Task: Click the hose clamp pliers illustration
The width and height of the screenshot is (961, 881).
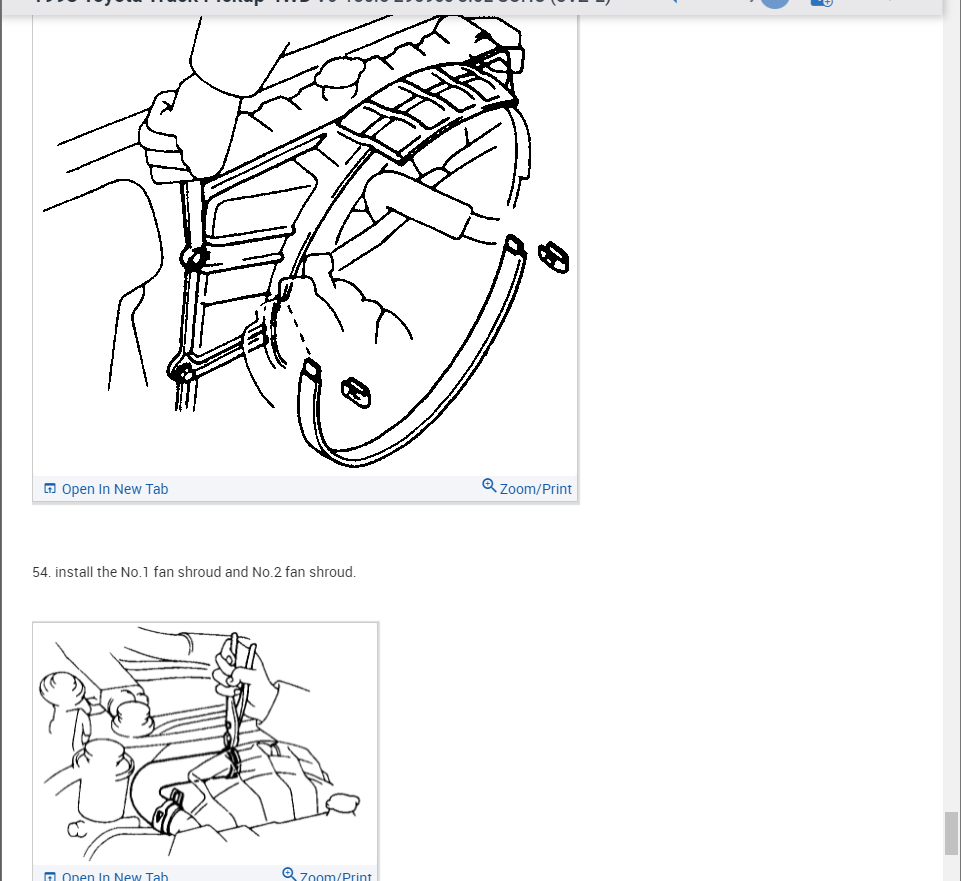Action: coord(205,743)
